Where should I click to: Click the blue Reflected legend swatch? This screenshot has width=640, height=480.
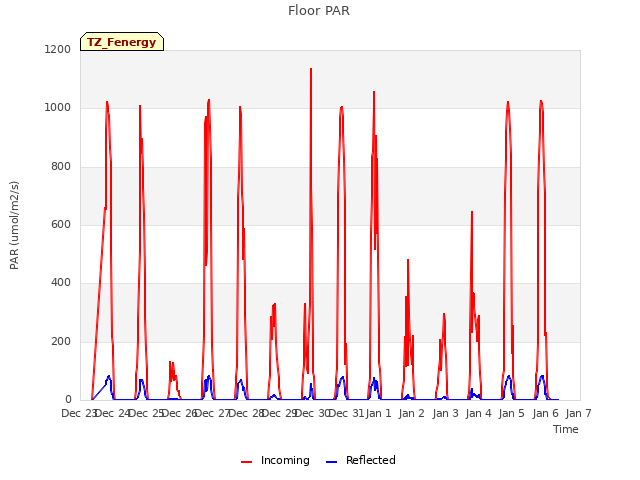[331, 462]
